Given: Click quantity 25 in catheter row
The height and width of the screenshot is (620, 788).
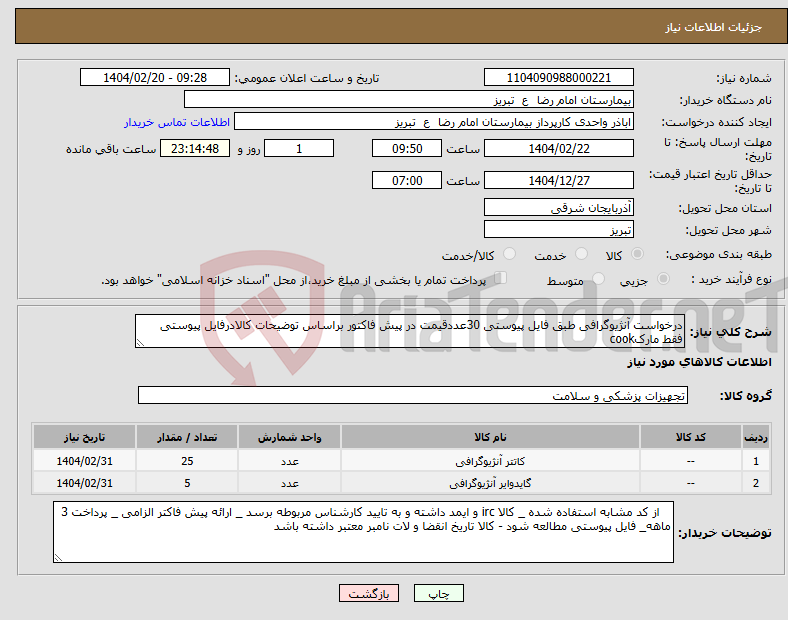Looking at the screenshot, I should (187, 461).
